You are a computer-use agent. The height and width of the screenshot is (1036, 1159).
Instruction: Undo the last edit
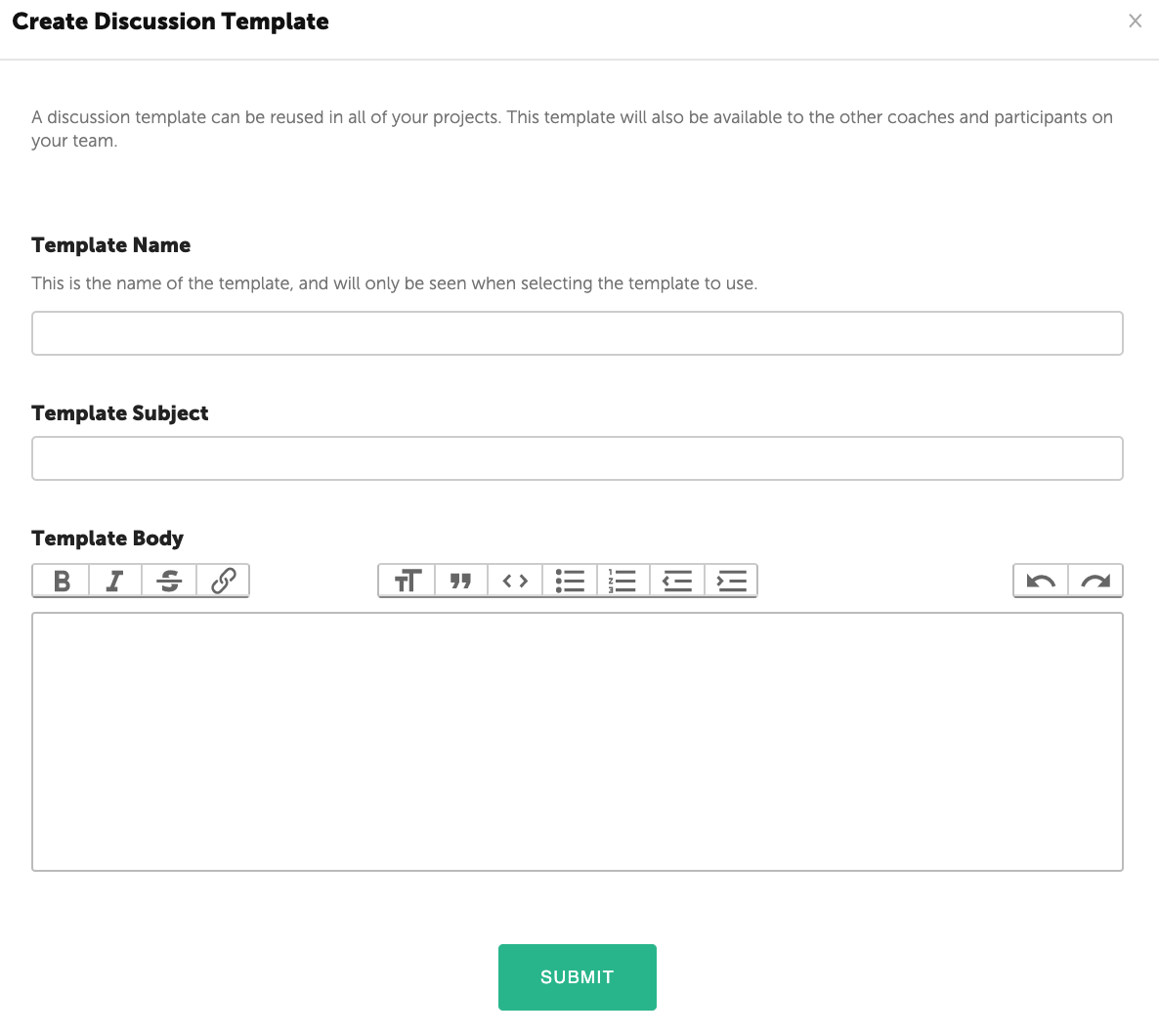[1041, 581]
